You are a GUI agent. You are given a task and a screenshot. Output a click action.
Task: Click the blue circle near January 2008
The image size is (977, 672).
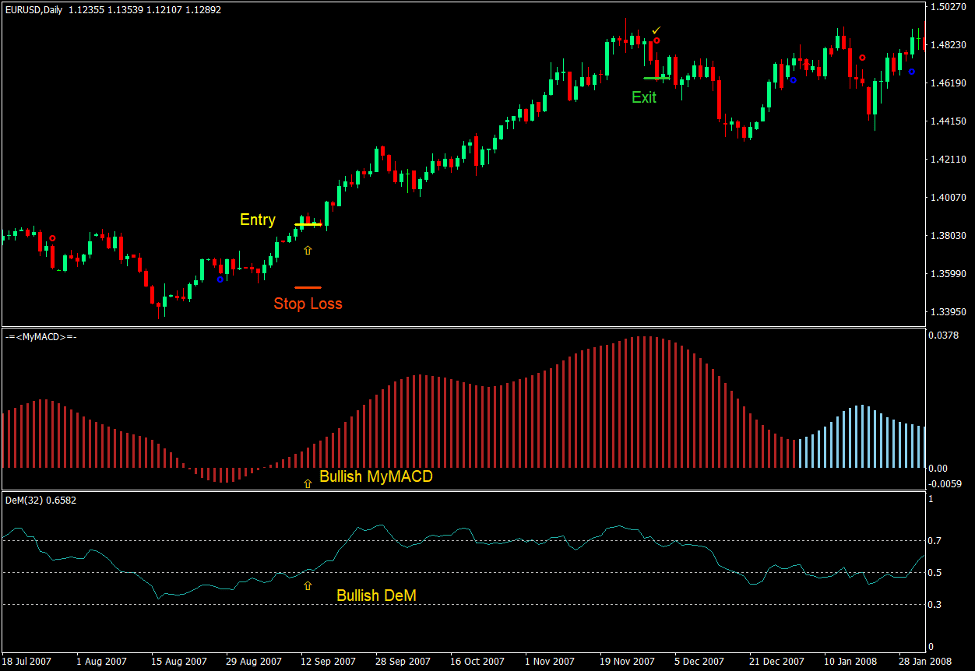click(x=911, y=71)
